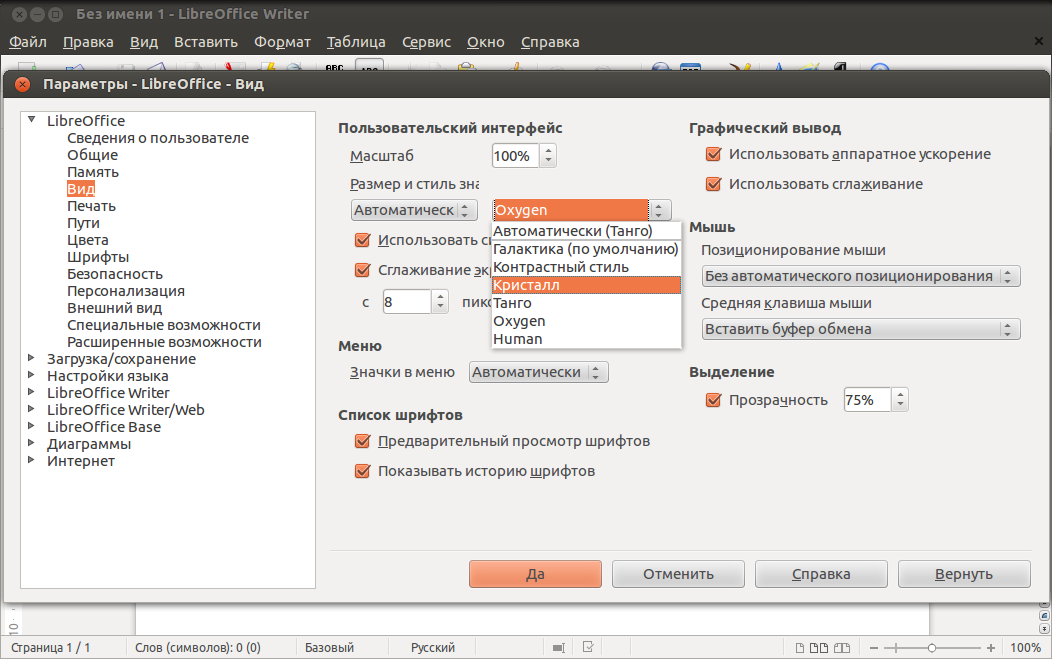Select Сведения о пользователе in the tree
This screenshot has height=659, width=1052.
pos(158,138)
